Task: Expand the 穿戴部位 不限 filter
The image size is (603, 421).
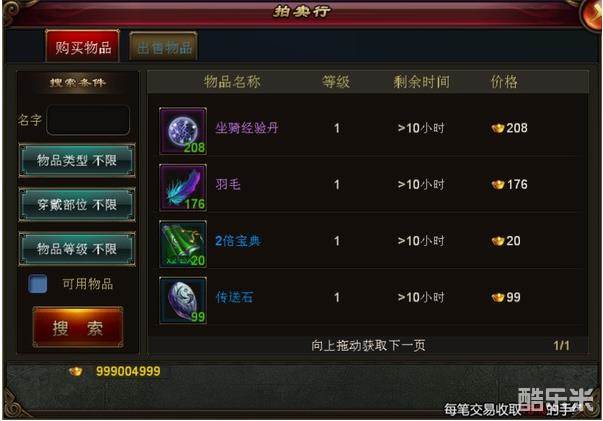Action: 77,205
